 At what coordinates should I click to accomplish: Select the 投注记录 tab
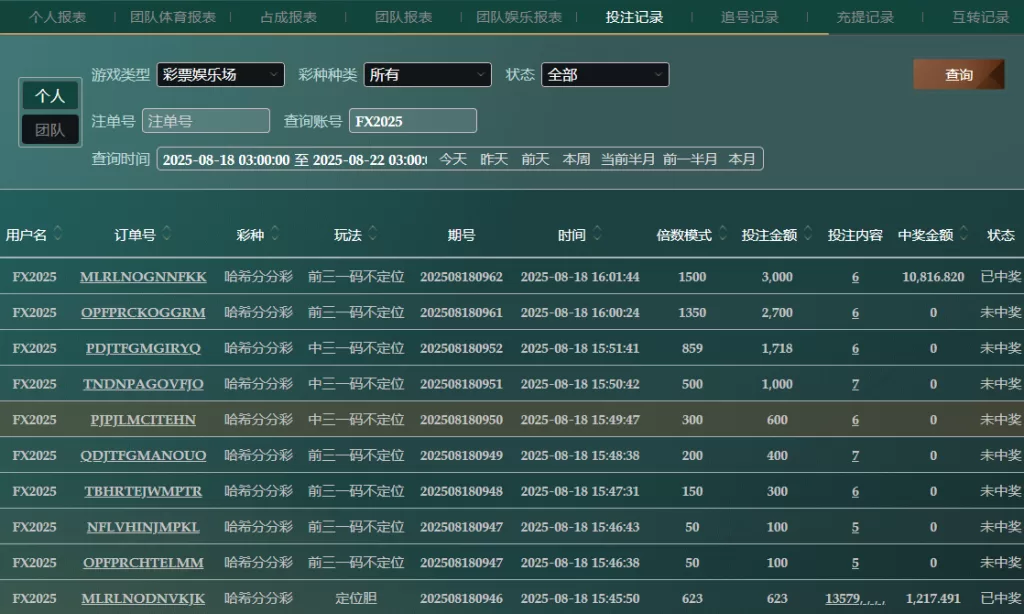[634, 17]
